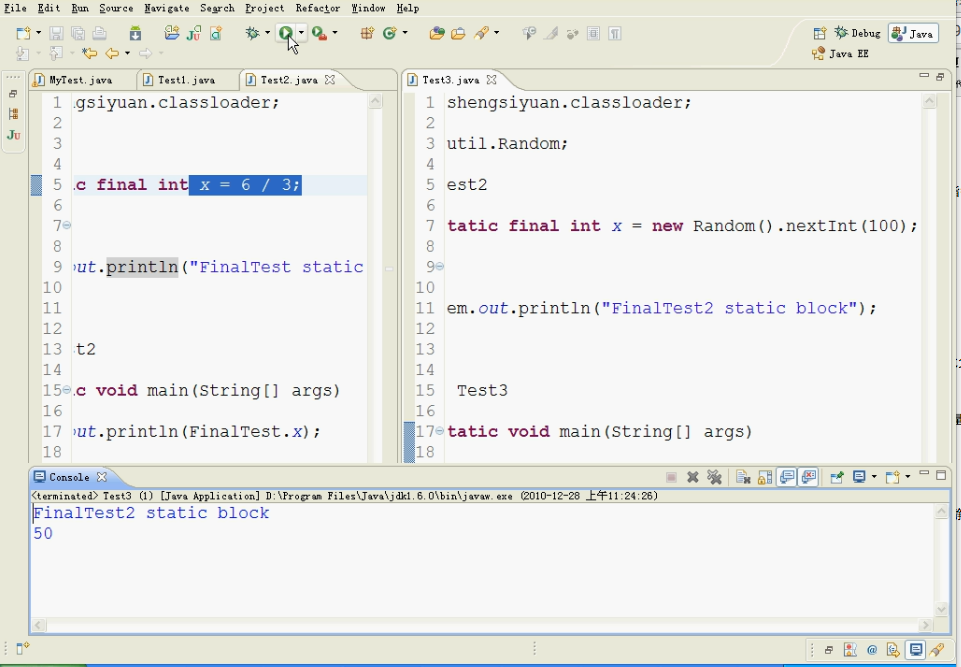
Task: Toggle show console when standard error changes
Action: pyautogui.click(x=808, y=477)
